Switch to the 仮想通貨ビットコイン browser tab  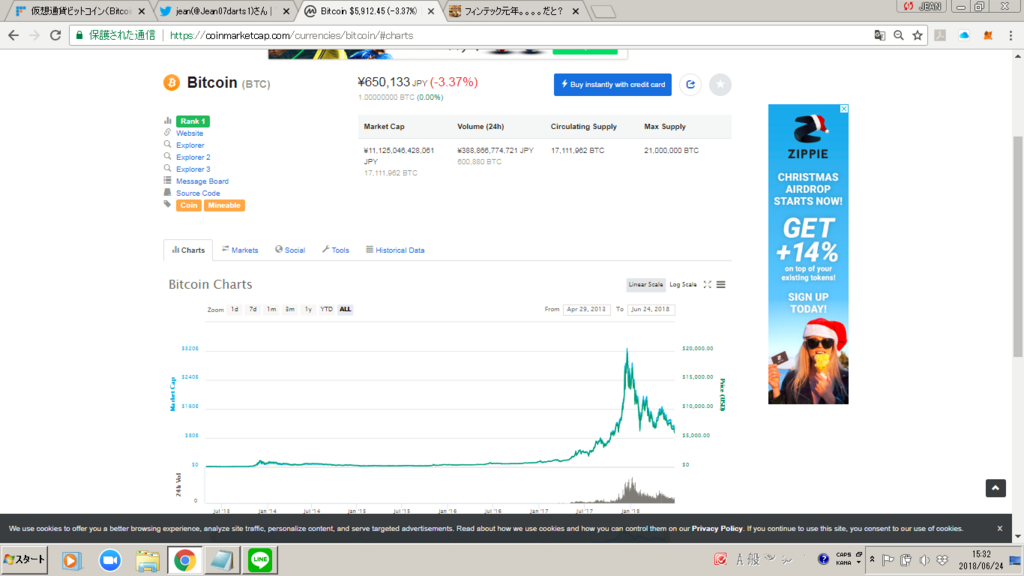80,11
